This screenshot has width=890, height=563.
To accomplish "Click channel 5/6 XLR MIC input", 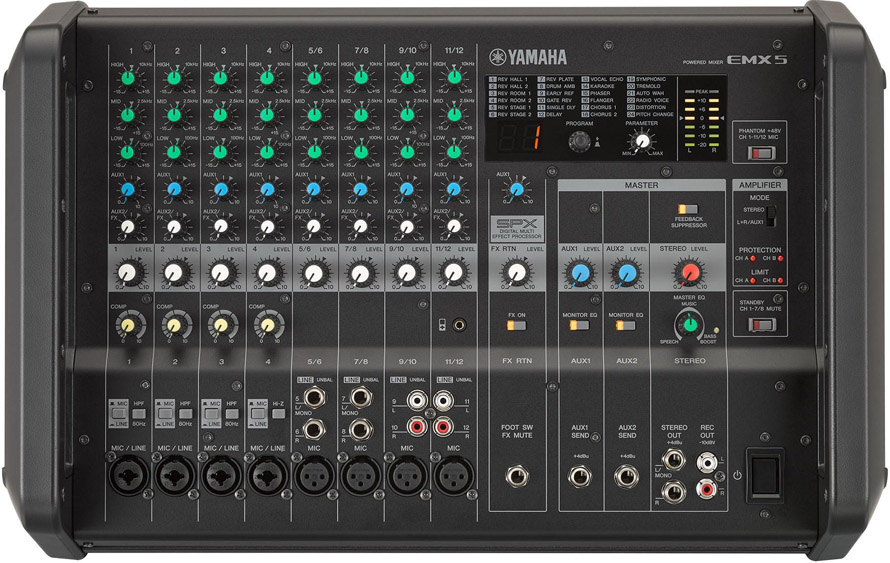I will 314,475.
